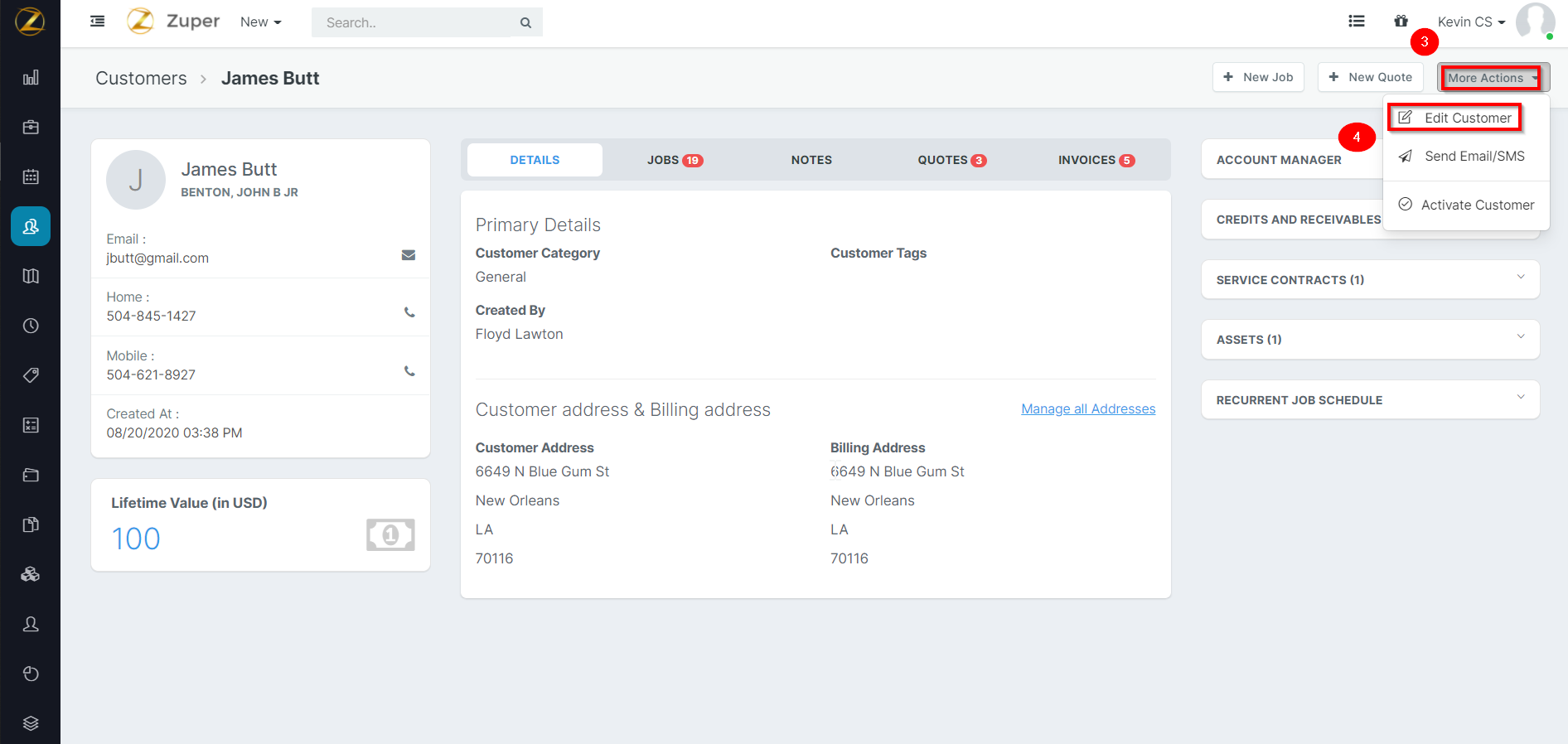Click the New Quote button
This screenshot has height=744, width=1568.
(1370, 77)
